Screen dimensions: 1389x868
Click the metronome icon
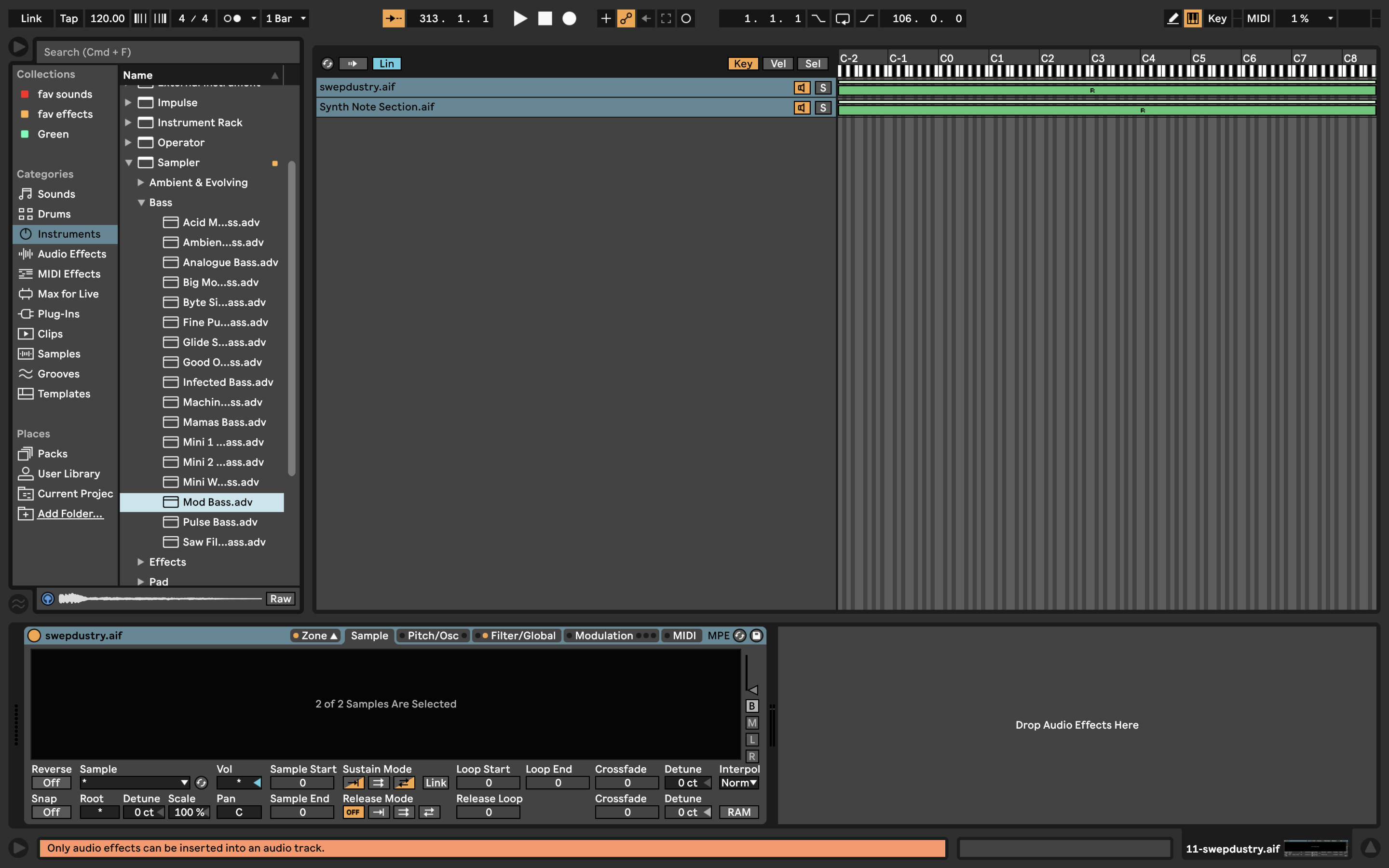click(232, 18)
